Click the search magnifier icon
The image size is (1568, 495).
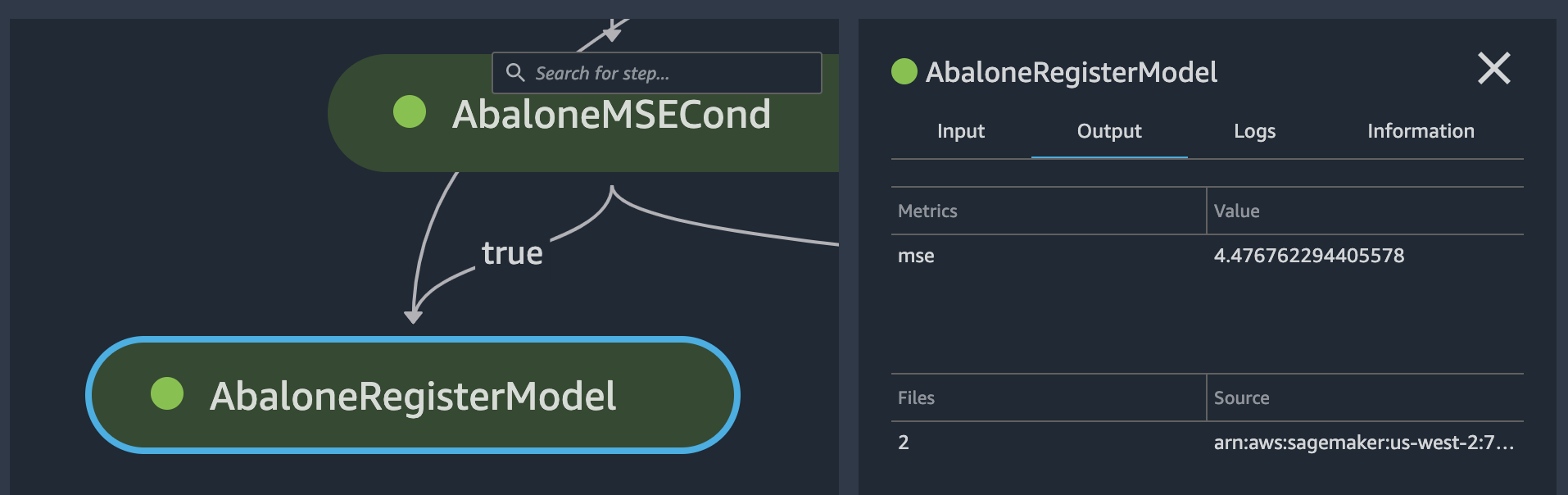click(x=514, y=73)
